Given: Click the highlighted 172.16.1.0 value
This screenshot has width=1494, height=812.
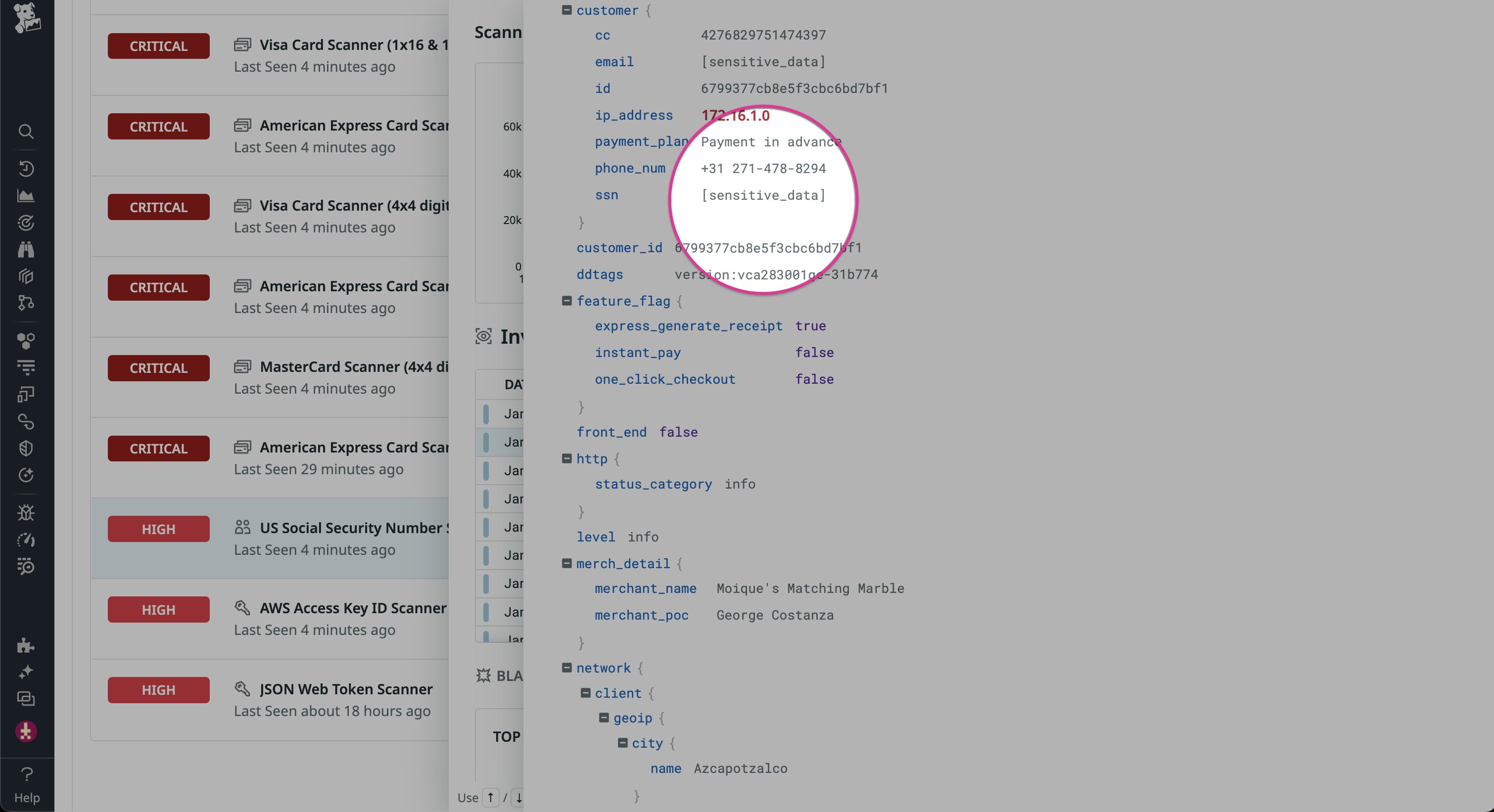Looking at the screenshot, I should coord(735,115).
